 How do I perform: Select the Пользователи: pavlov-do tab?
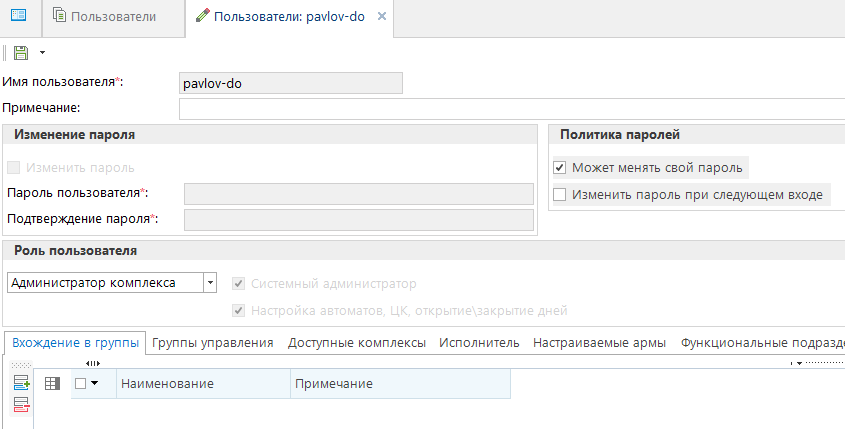[289, 17]
